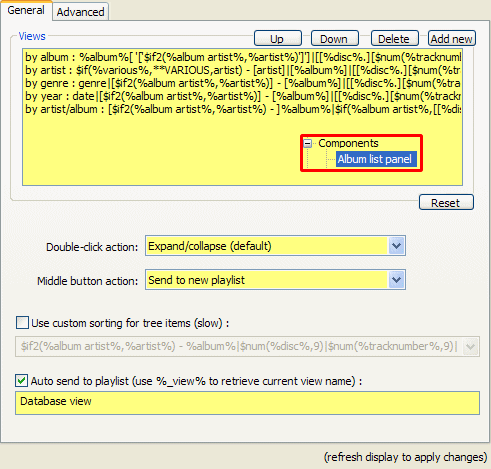This screenshot has width=491, height=469.
Task: Select the 'by genre' view row
Action: (x=243, y=83)
